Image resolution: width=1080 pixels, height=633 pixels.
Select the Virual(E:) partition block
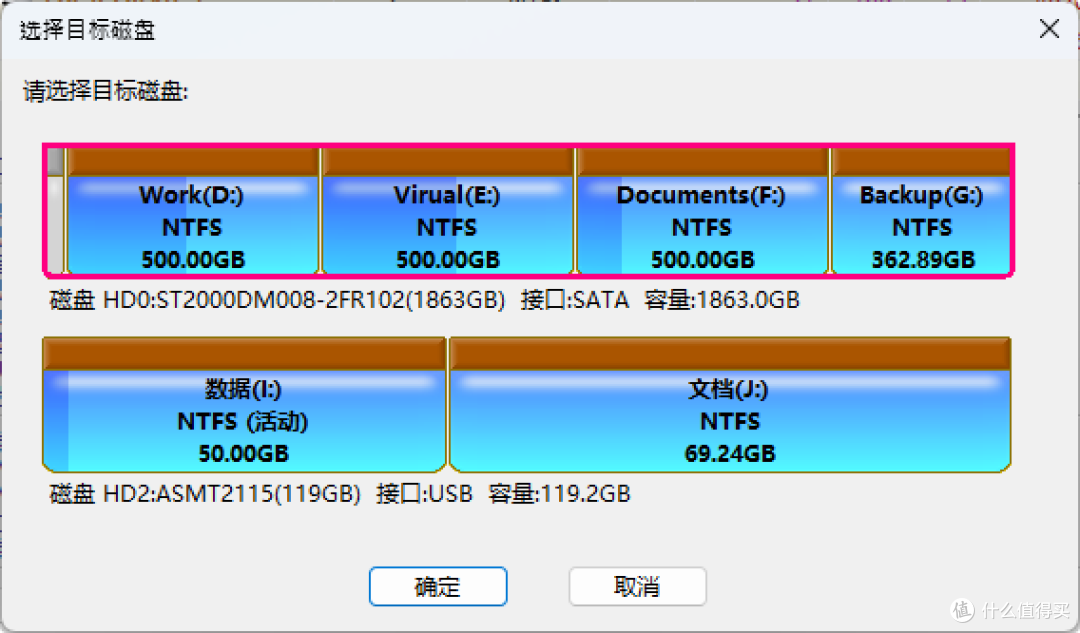(x=448, y=211)
